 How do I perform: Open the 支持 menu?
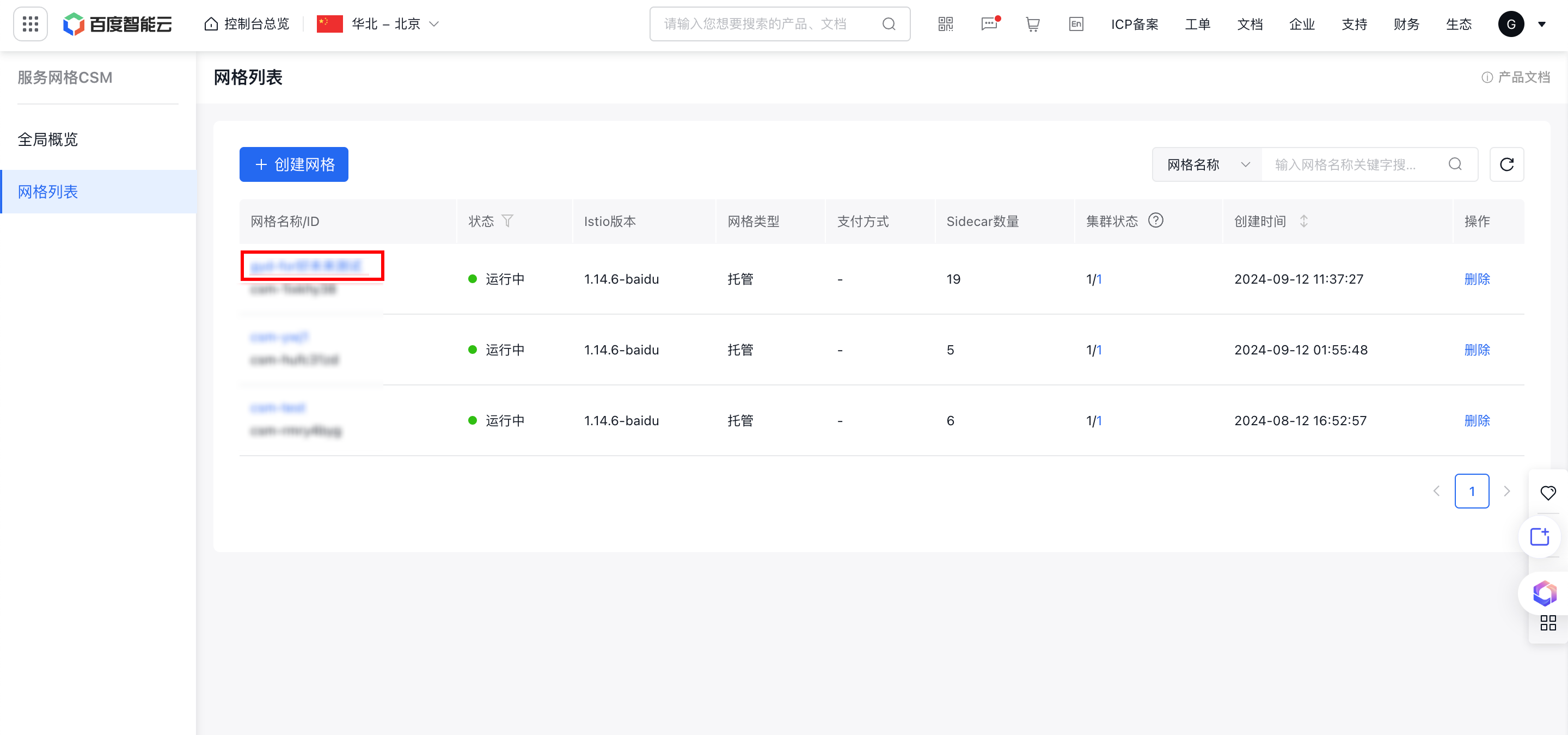[x=1355, y=24]
